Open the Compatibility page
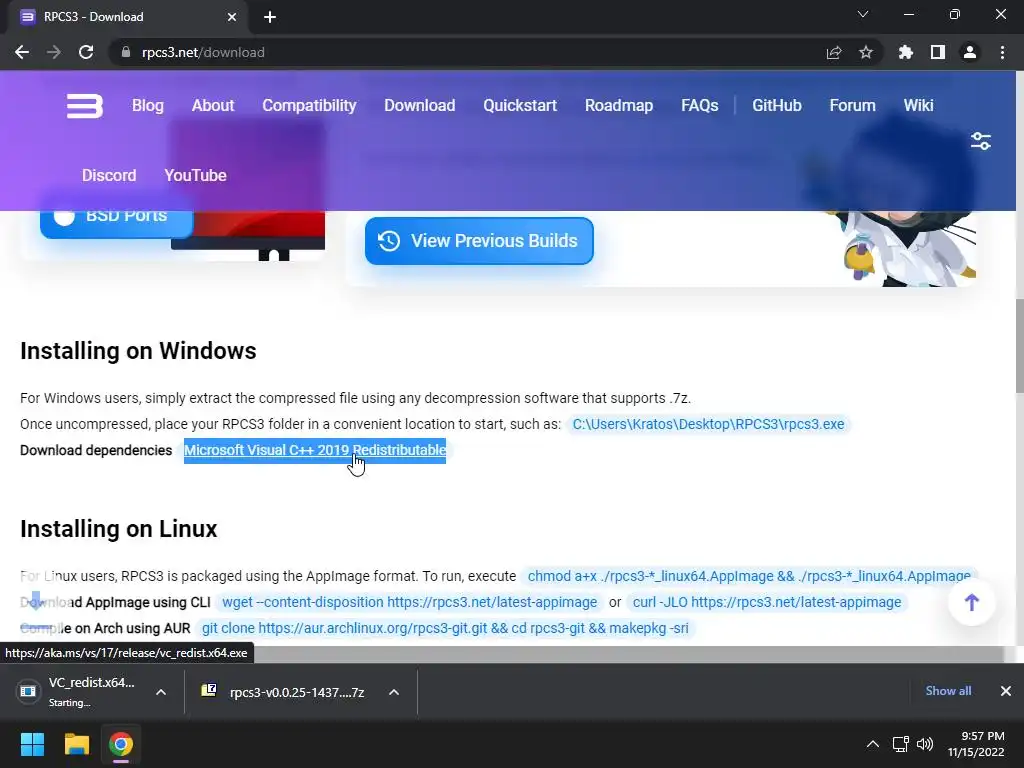Screen dimensions: 1024x768 pyautogui.click(x=309, y=106)
